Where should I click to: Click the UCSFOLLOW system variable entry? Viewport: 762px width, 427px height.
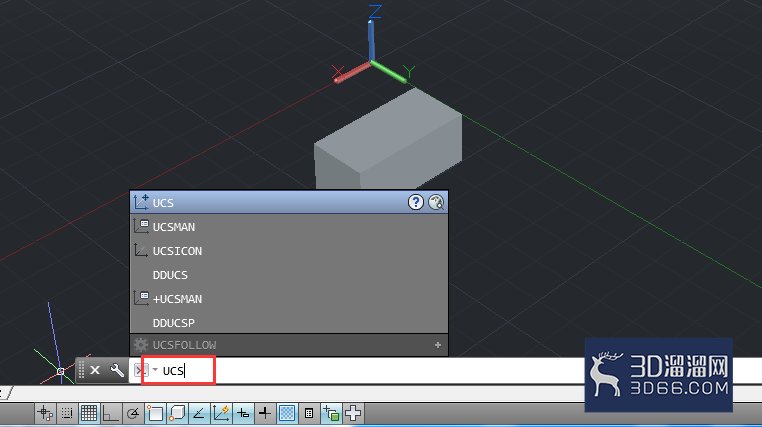[x=289, y=345]
